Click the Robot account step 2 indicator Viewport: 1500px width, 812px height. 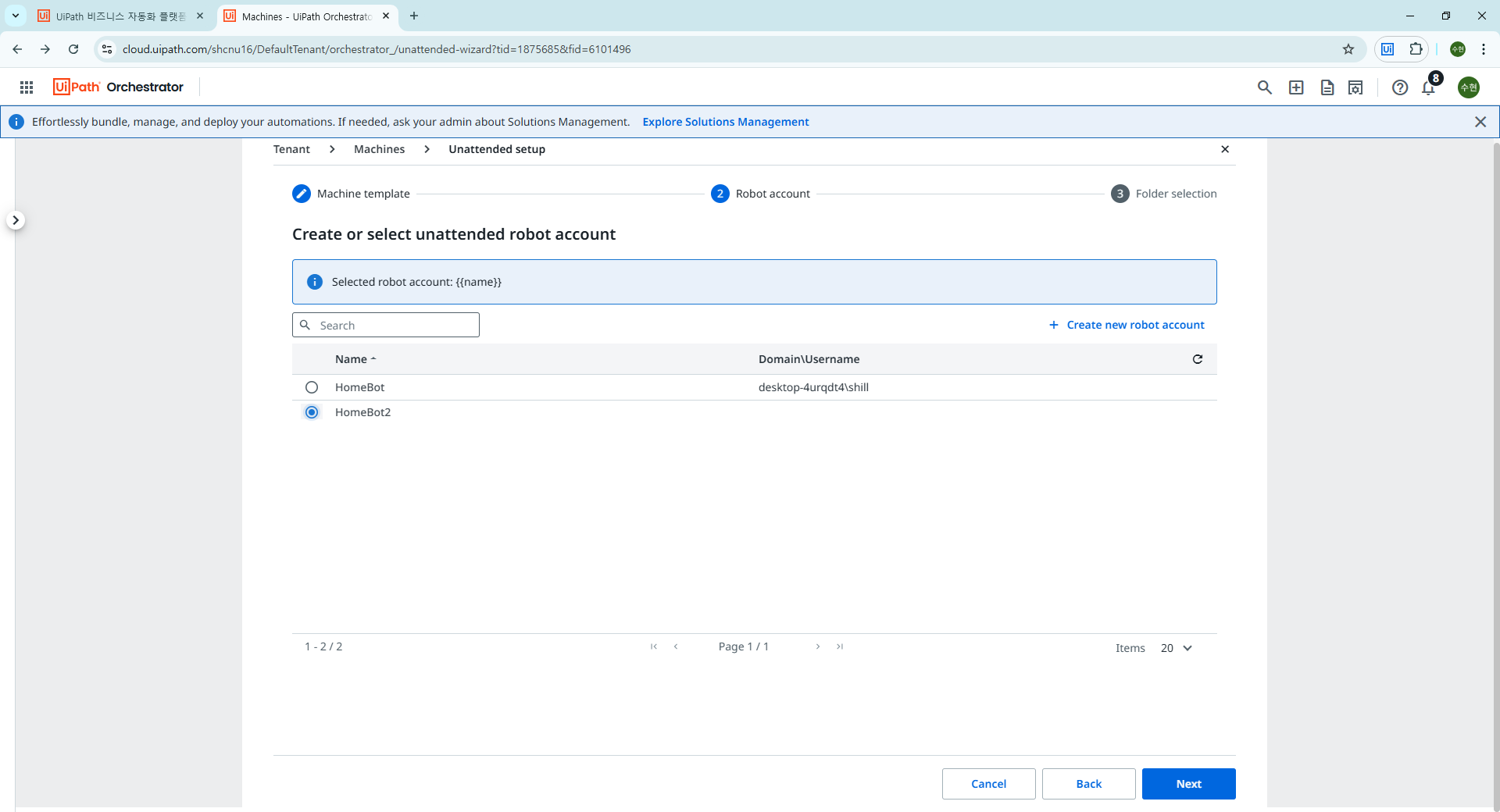pyautogui.click(x=720, y=194)
